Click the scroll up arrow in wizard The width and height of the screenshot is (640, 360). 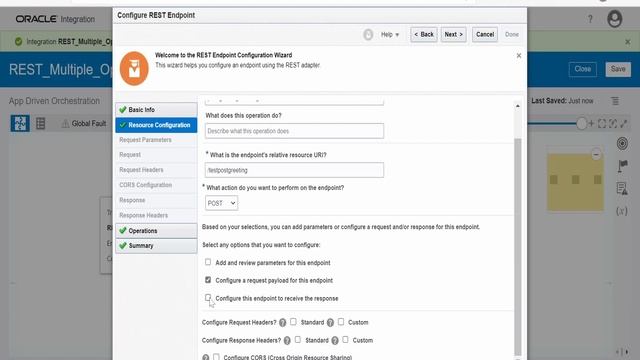[518, 106]
